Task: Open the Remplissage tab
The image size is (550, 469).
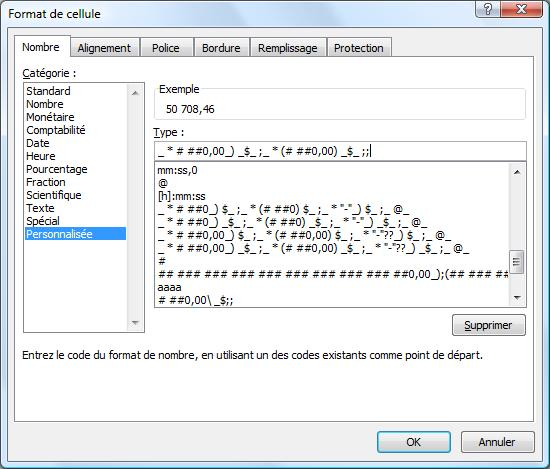Action: (x=288, y=48)
